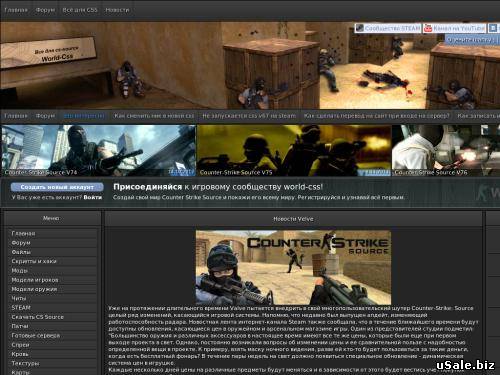
Task: Open the Steam community icon link
Action: pyautogui.click(x=359, y=28)
